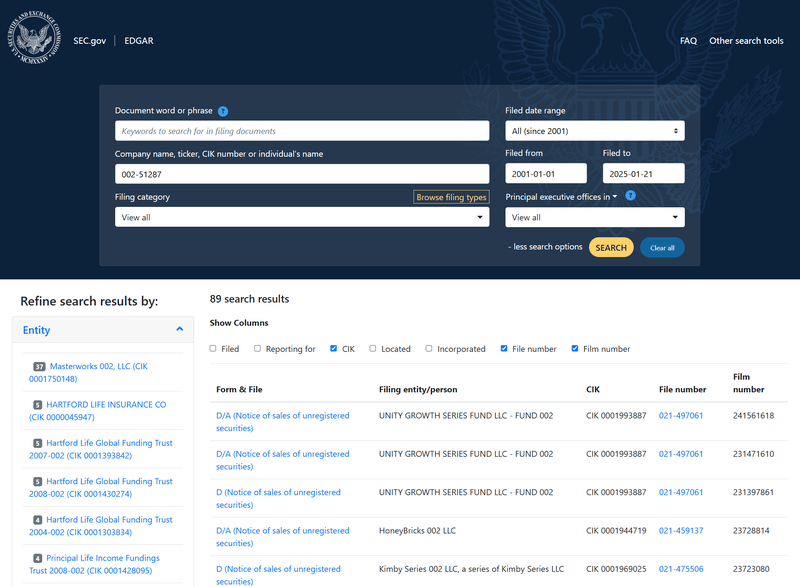Viewport: 800px width, 587px height.
Task: Go to SEC.gov link
Action: point(89,41)
